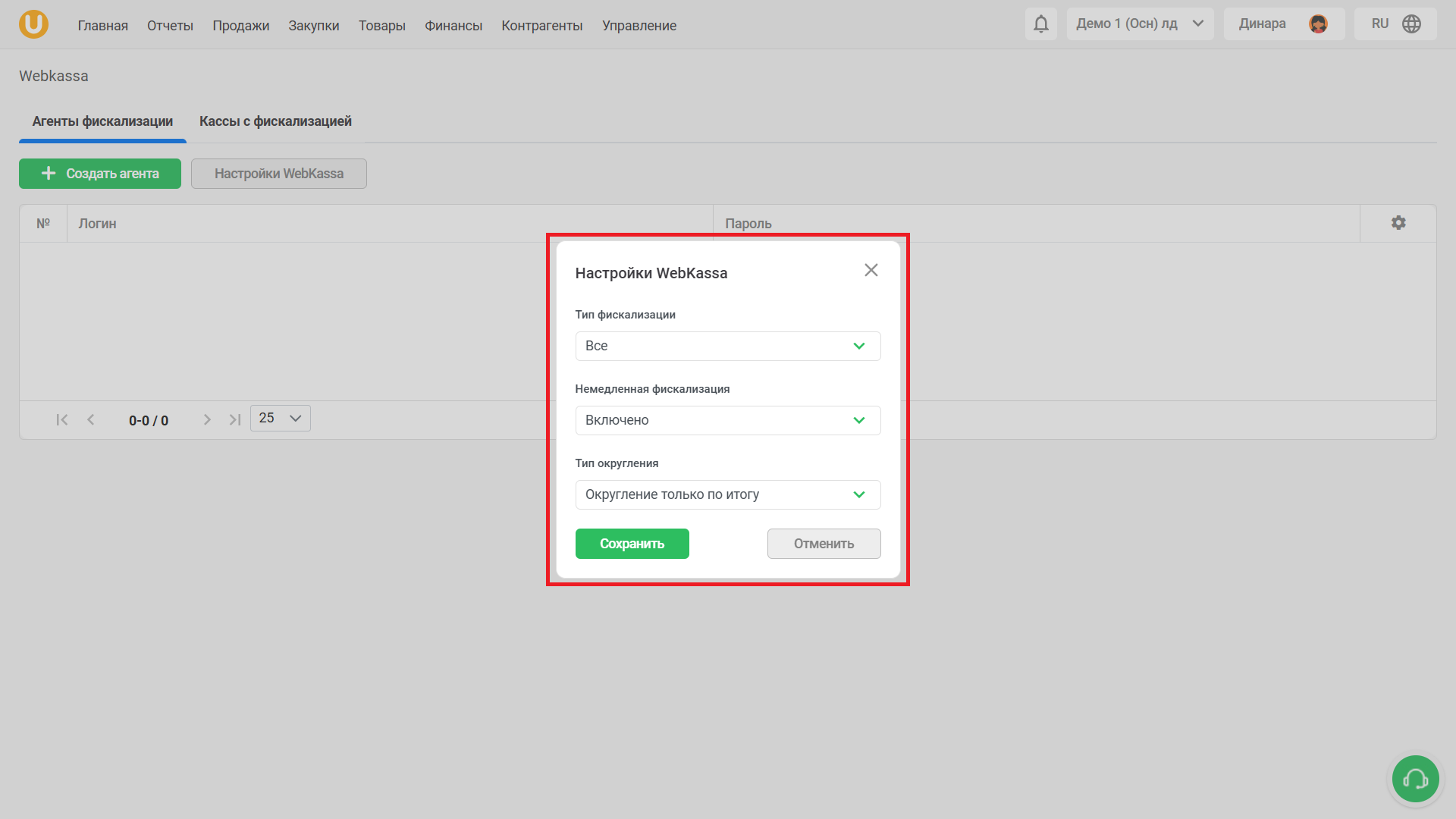Open page size 25 selector
The height and width of the screenshot is (819, 1456).
point(280,419)
